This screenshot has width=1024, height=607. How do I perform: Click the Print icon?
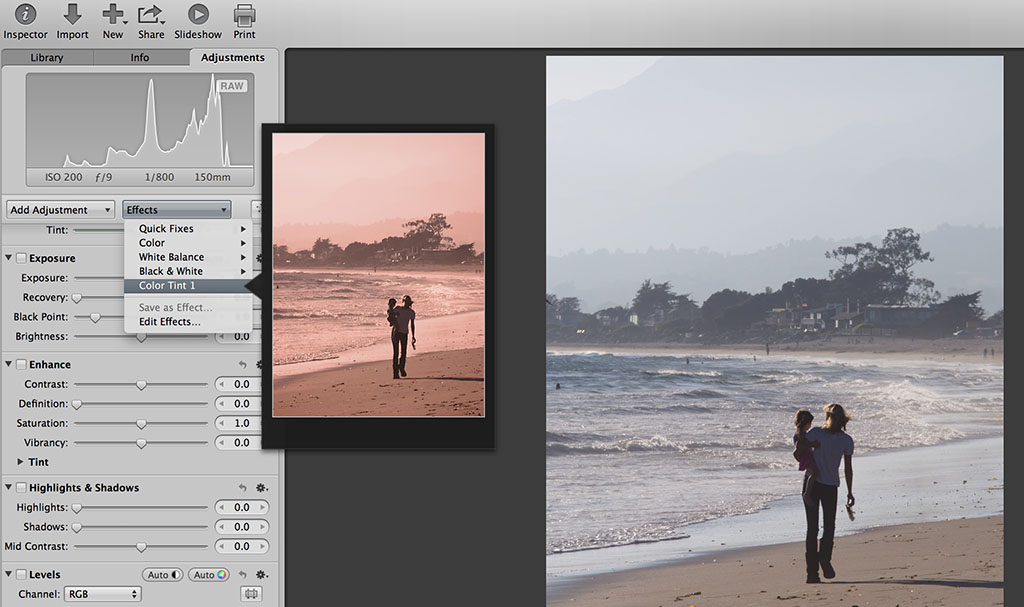pos(244,15)
